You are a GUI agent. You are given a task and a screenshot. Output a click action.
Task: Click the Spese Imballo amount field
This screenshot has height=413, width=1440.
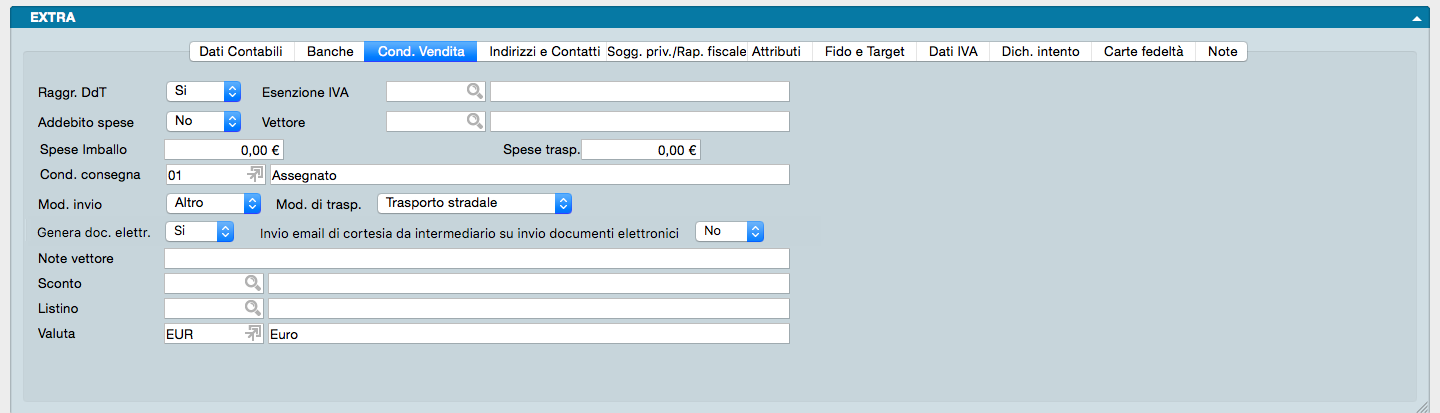pyautogui.click(x=224, y=150)
